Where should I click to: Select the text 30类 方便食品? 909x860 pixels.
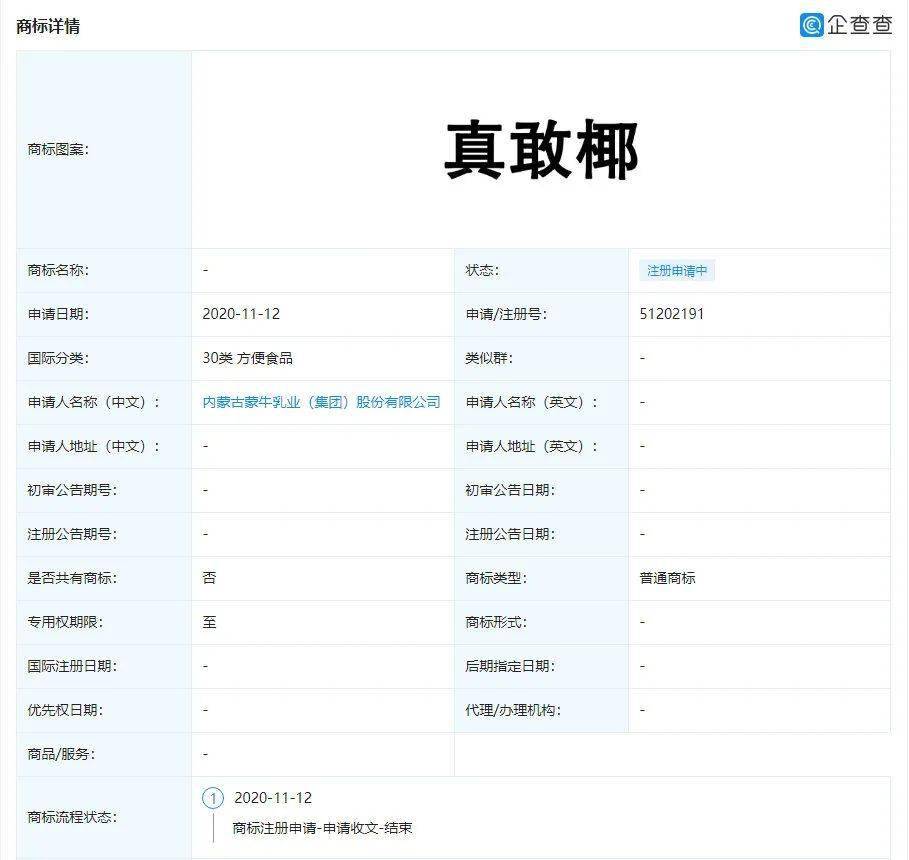(248, 358)
